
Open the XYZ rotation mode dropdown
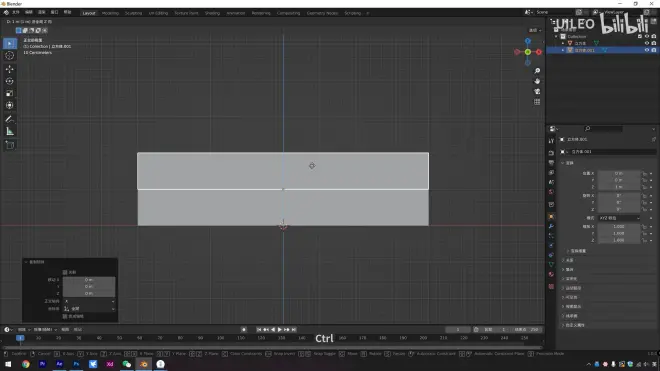[619, 218]
